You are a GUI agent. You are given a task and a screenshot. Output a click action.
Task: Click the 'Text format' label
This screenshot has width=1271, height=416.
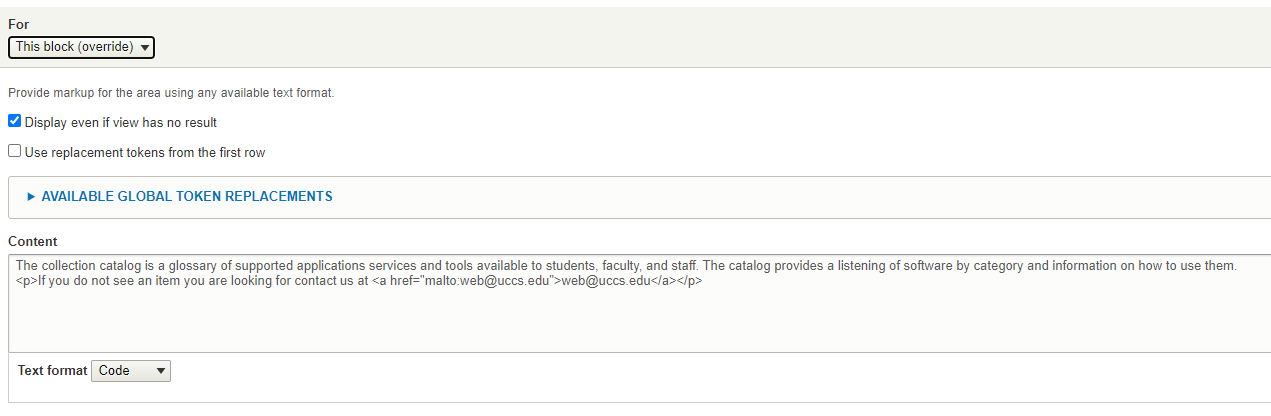pos(52,370)
